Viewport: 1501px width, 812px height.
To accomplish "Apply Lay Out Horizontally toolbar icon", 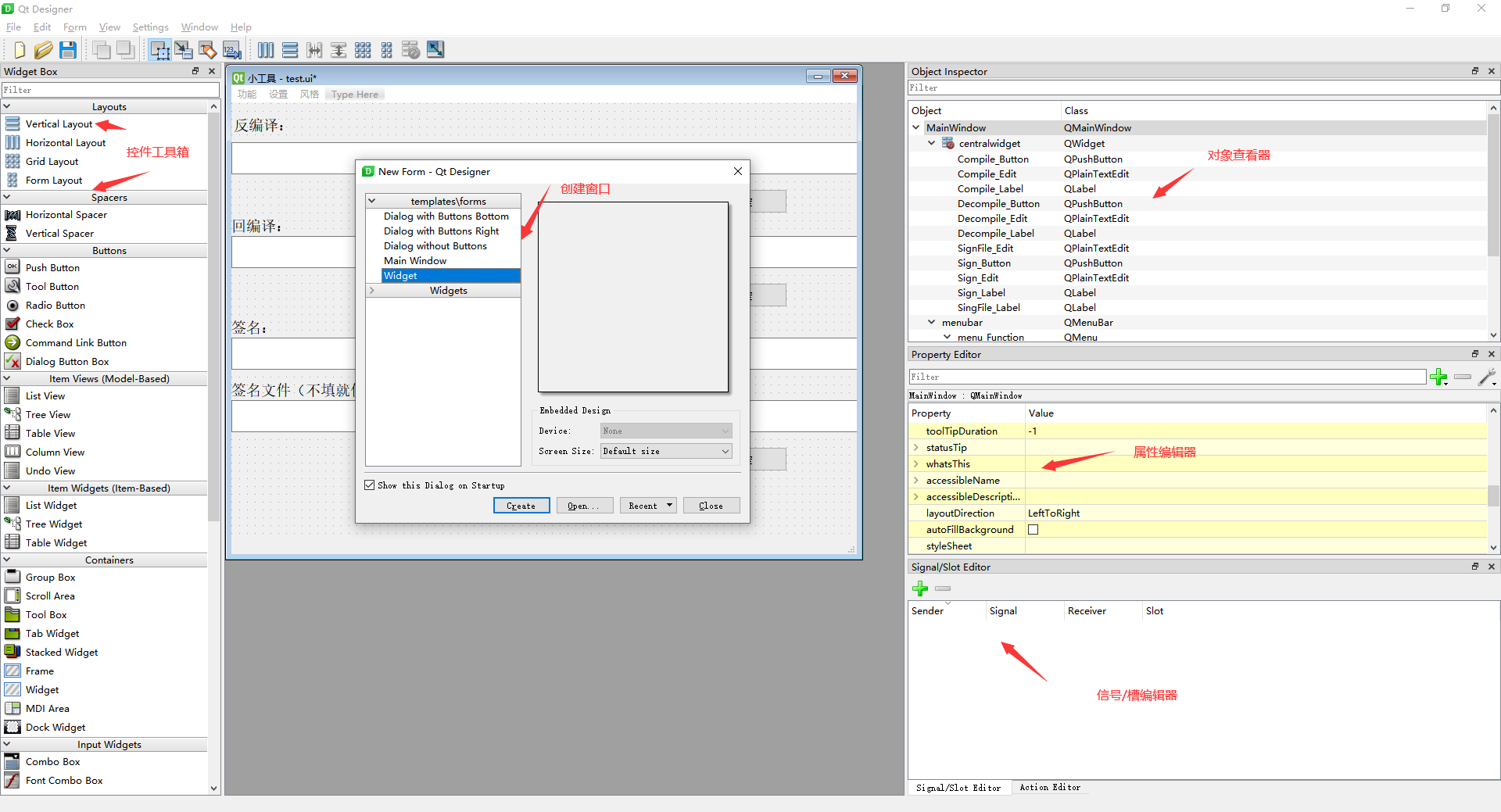I will 266,50.
